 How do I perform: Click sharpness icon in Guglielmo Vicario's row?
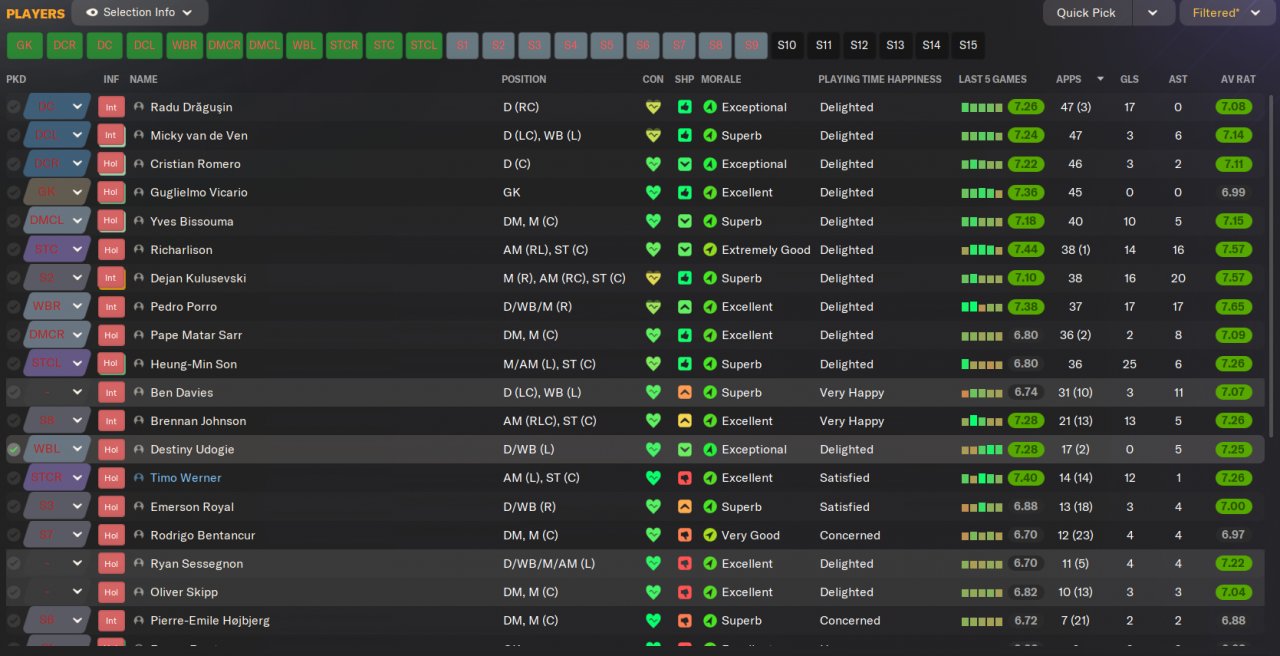pos(685,193)
